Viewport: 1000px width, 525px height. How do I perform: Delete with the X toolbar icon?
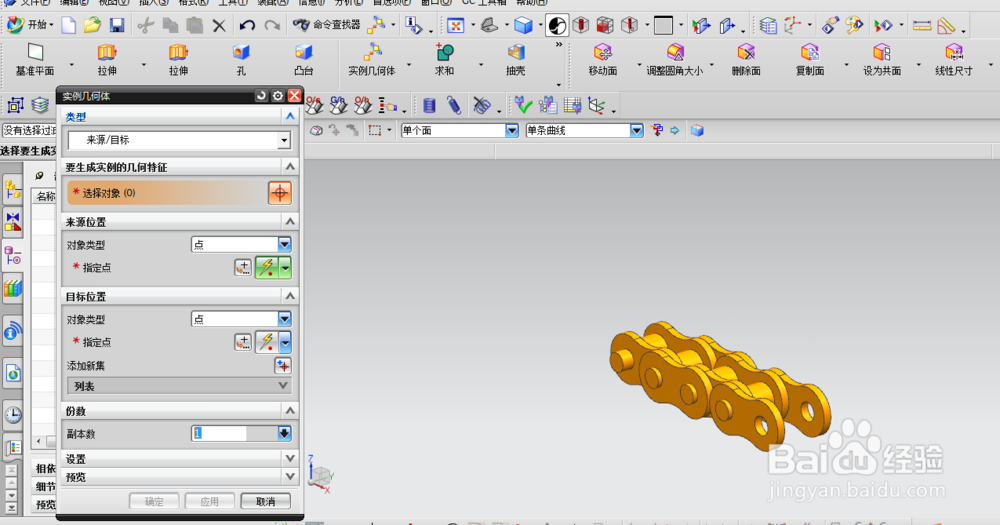(219, 26)
